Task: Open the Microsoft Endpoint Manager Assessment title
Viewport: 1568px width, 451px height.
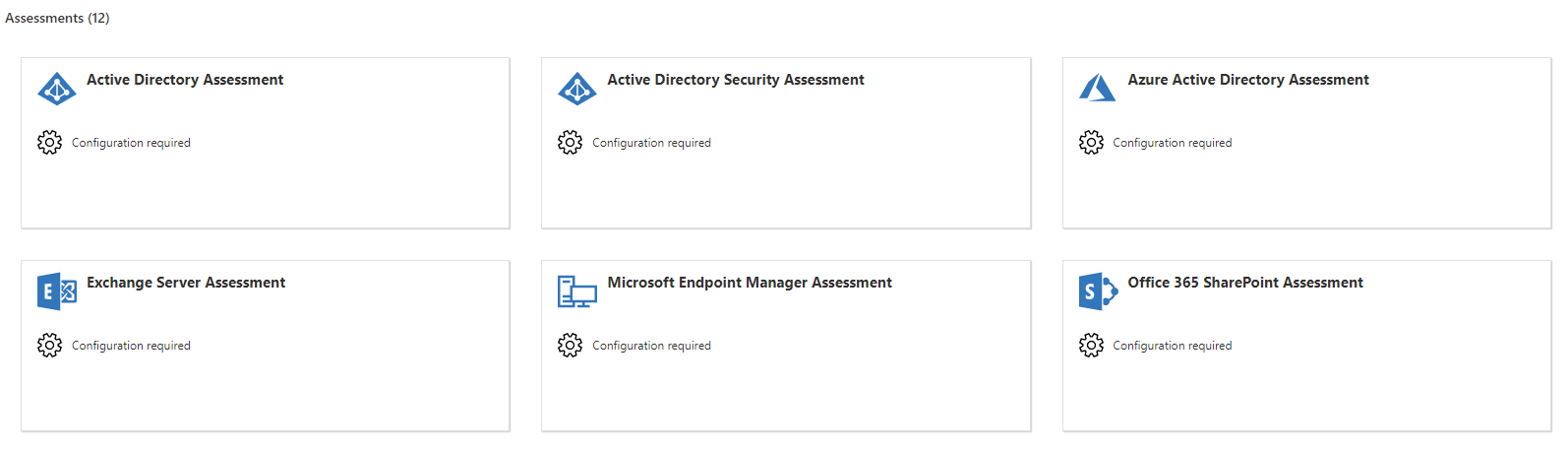Action: click(x=750, y=283)
